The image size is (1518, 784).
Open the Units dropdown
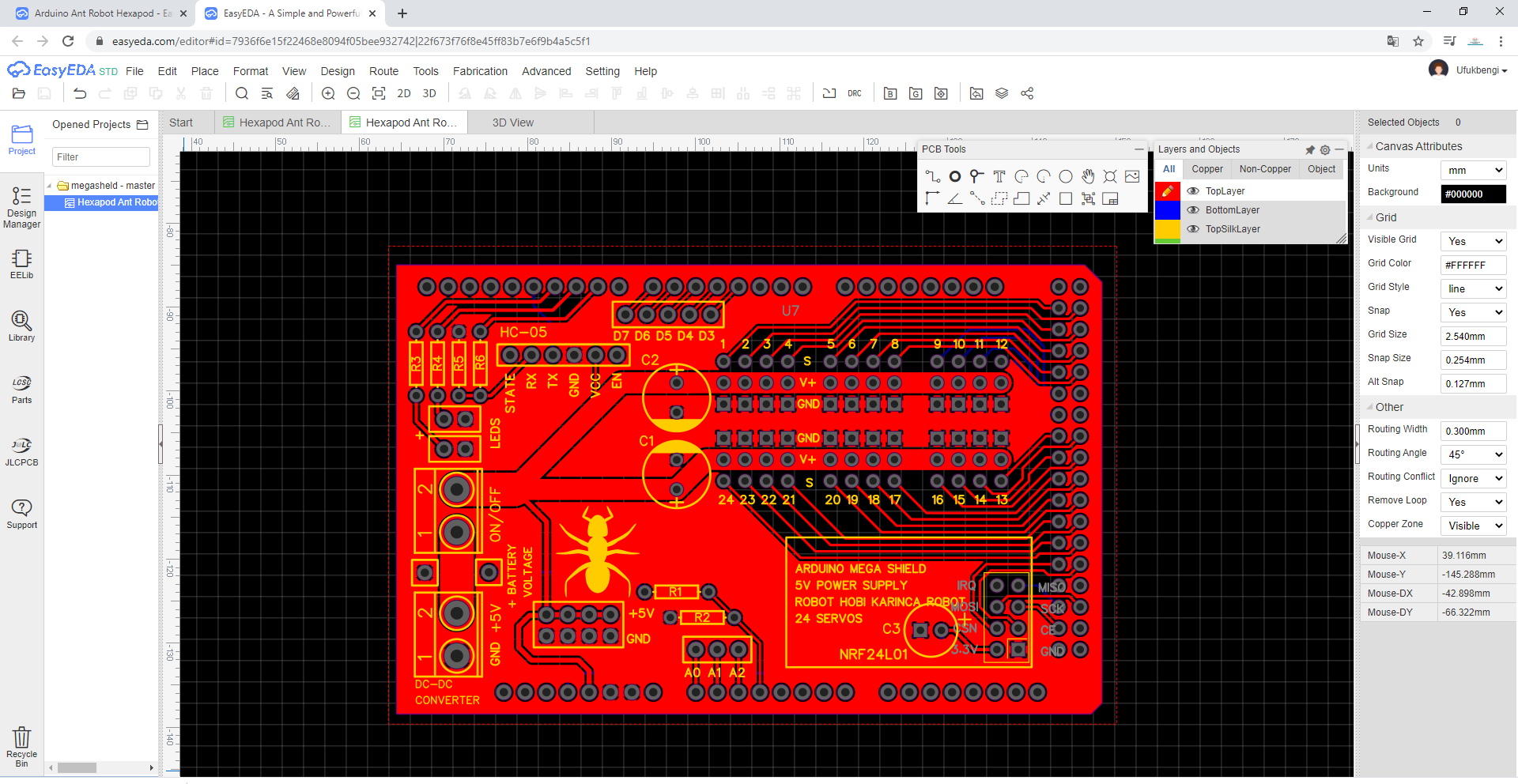click(x=1473, y=170)
